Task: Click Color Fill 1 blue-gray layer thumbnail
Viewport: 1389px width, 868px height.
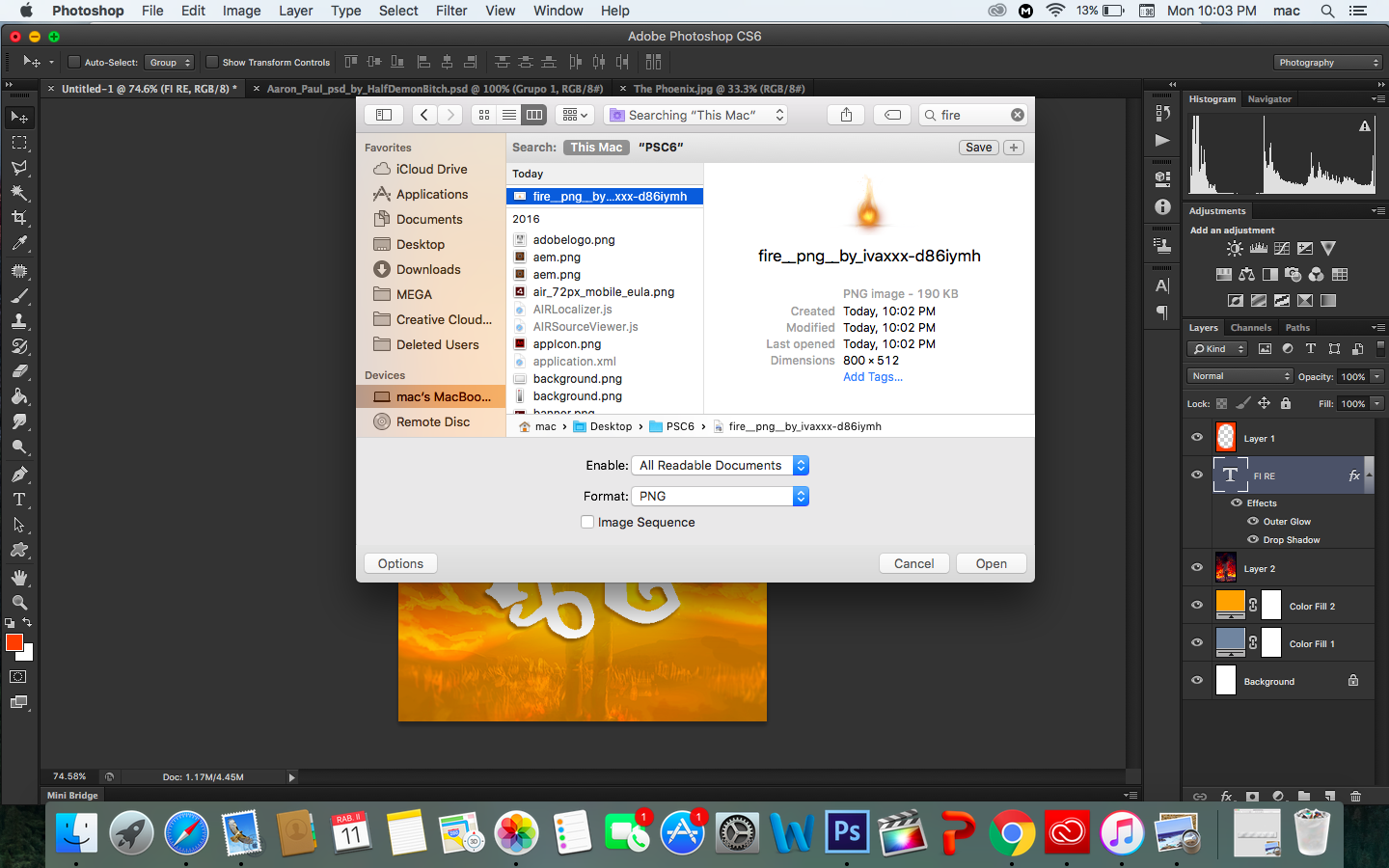Action: click(x=1230, y=642)
